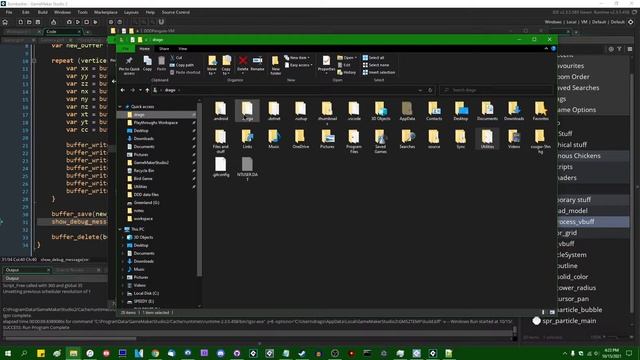Click Pin to Quick access in ribbon
This screenshot has width=640, height=360.
click(129, 65)
